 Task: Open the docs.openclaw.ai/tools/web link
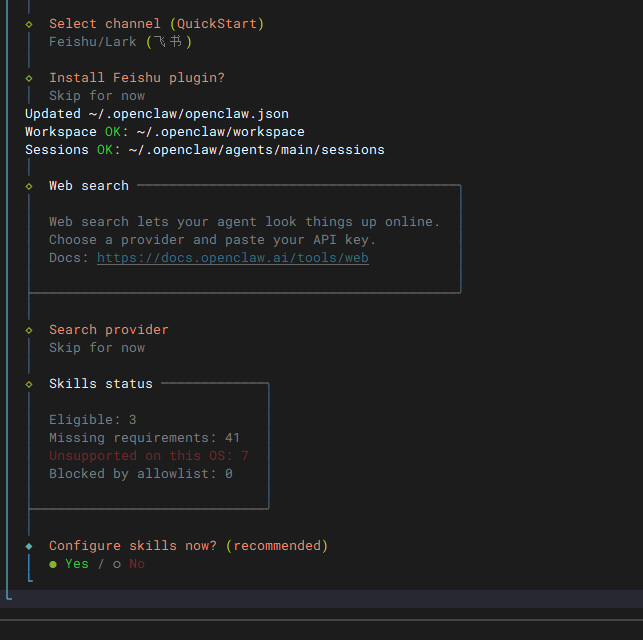pos(233,258)
